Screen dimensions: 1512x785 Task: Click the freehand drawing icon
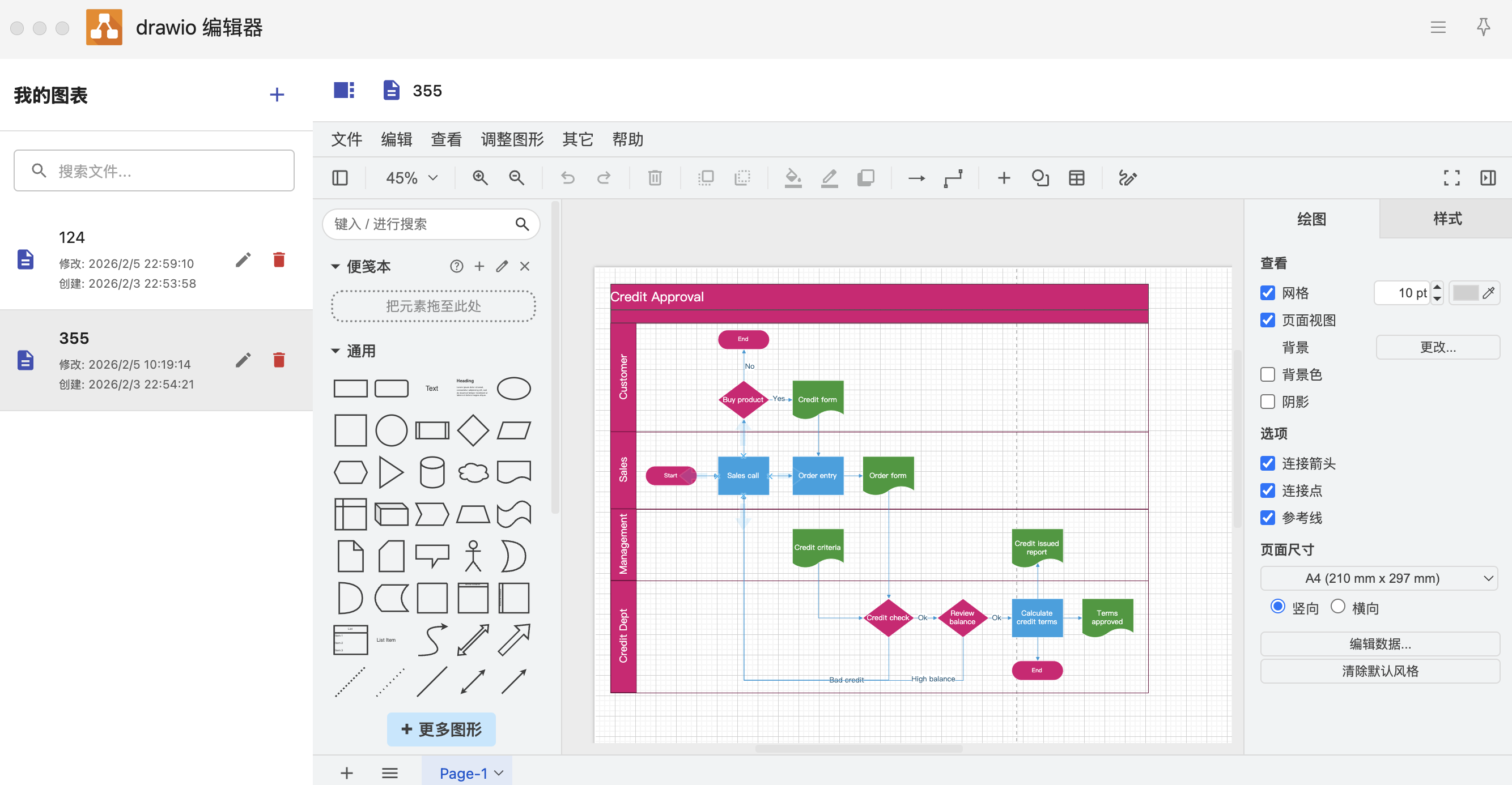pos(1127,178)
